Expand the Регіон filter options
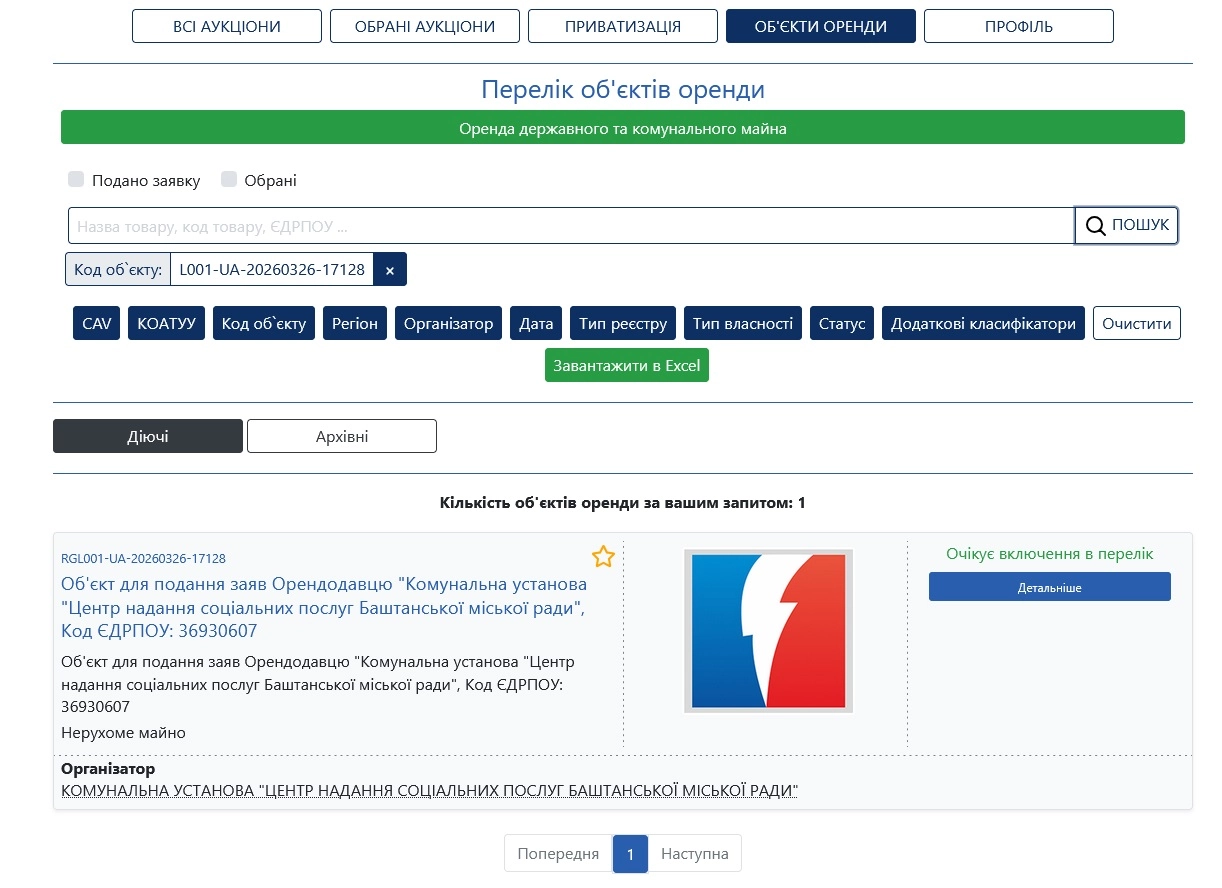The height and width of the screenshot is (888, 1222). pos(355,323)
